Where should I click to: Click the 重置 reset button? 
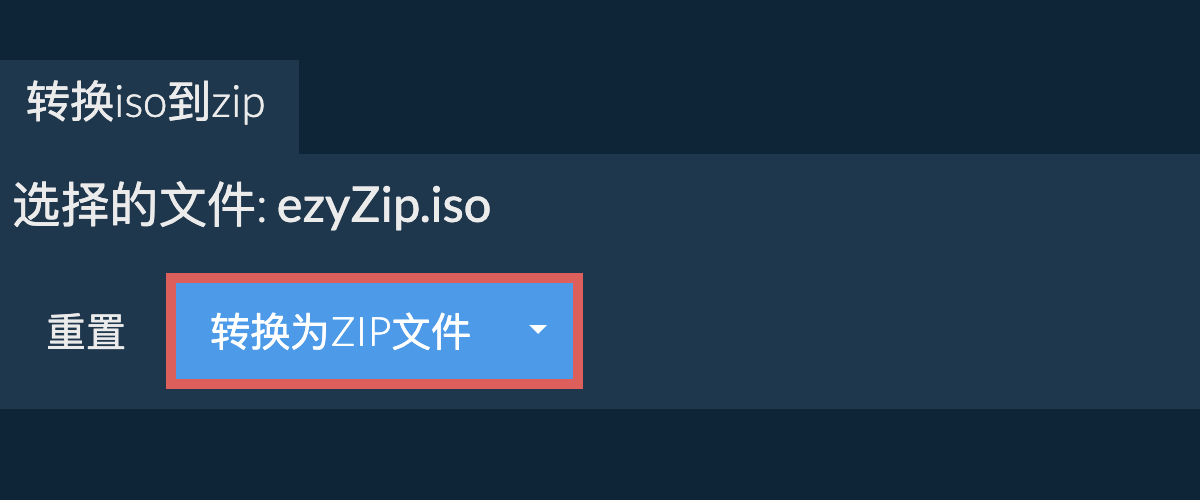[86, 333]
